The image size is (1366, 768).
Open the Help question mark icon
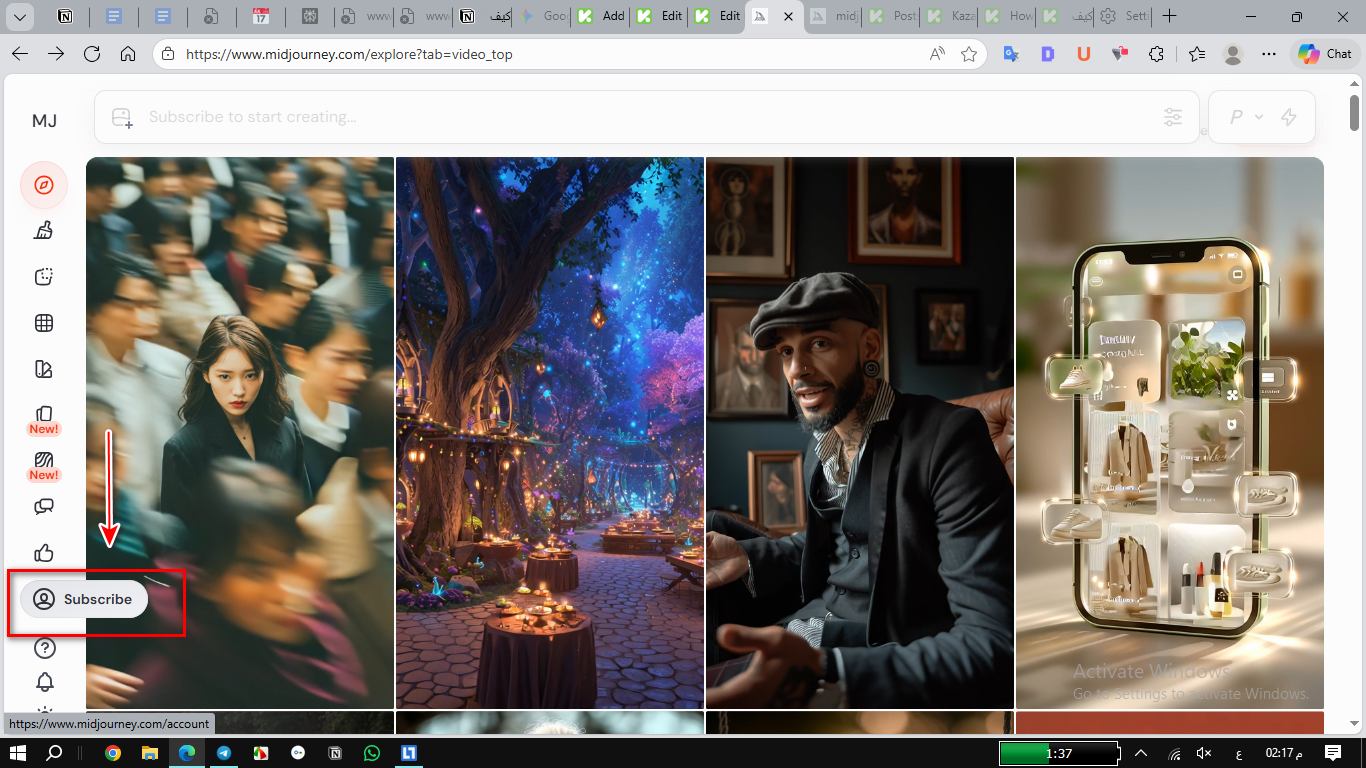[44, 648]
